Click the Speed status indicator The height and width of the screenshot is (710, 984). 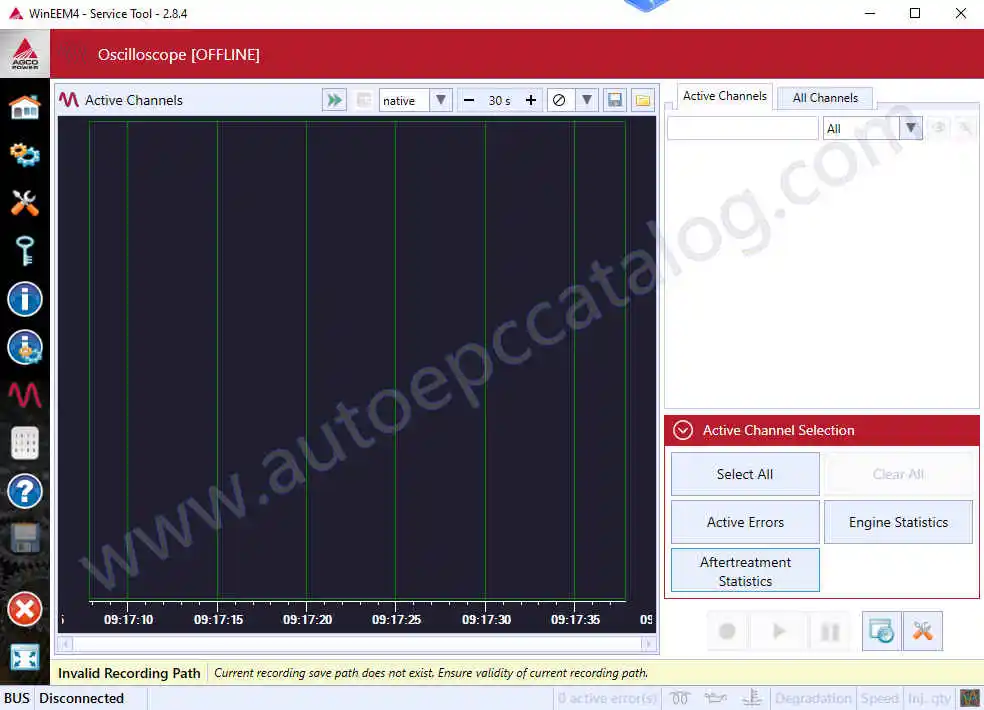tap(879, 698)
